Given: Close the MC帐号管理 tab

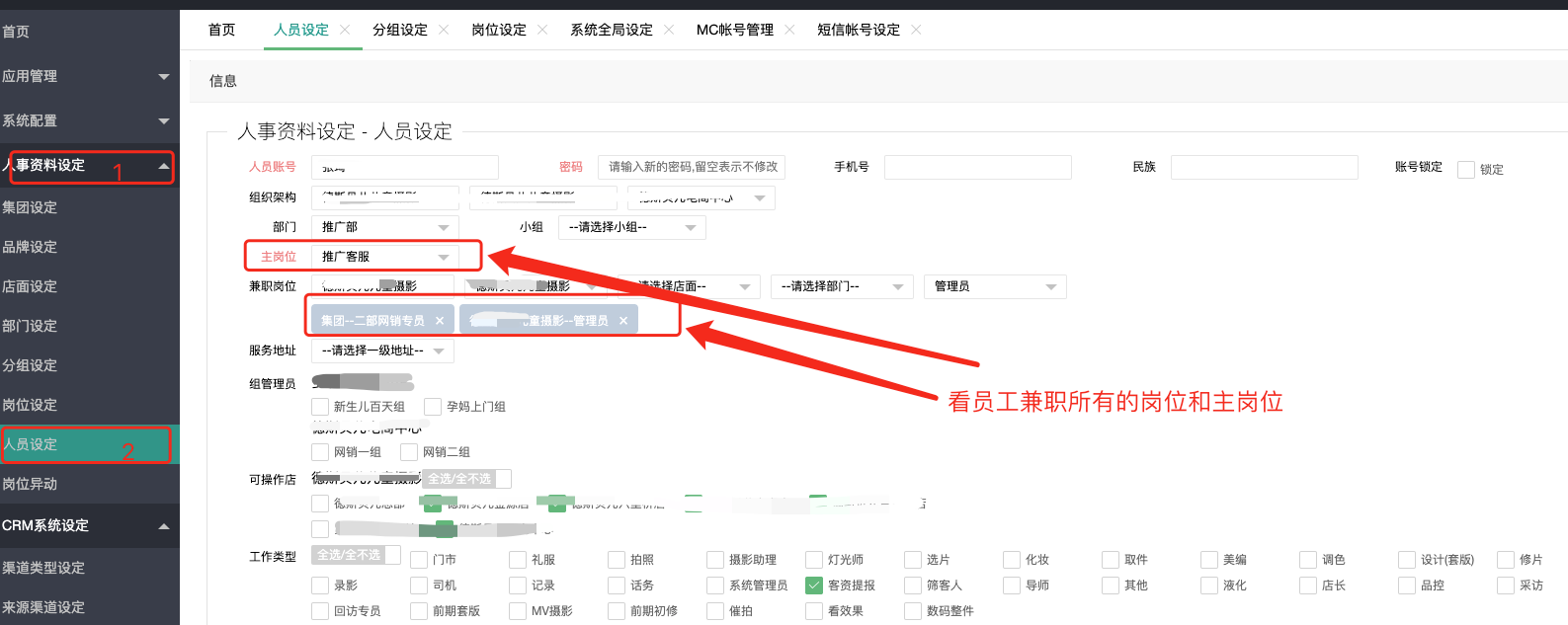Looking at the screenshot, I should tap(789, 30).
